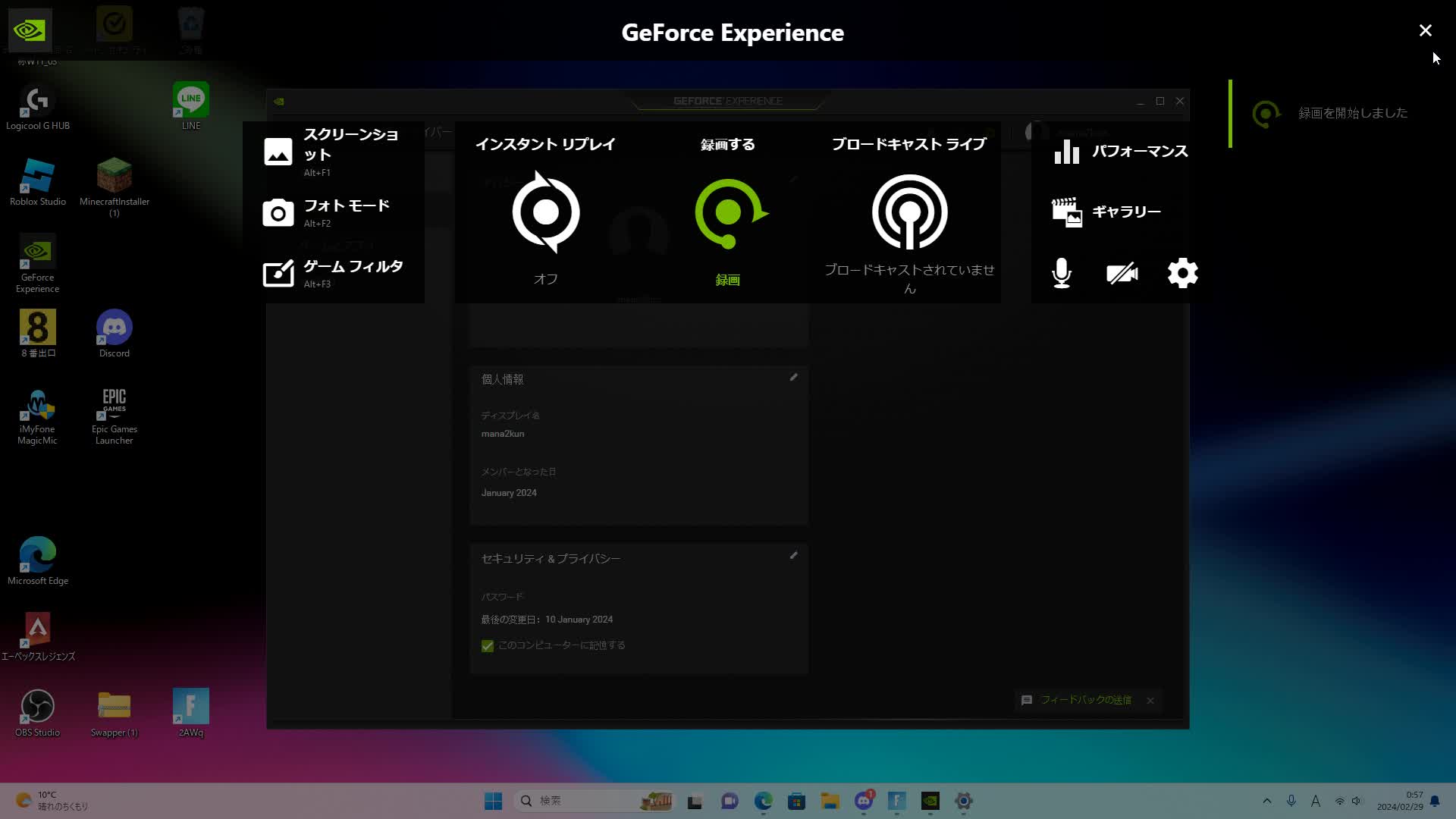Open Game Filter (ゲーム フィルタ) icon
Screen dimensions: 1456x819
[x=278, y=273]
